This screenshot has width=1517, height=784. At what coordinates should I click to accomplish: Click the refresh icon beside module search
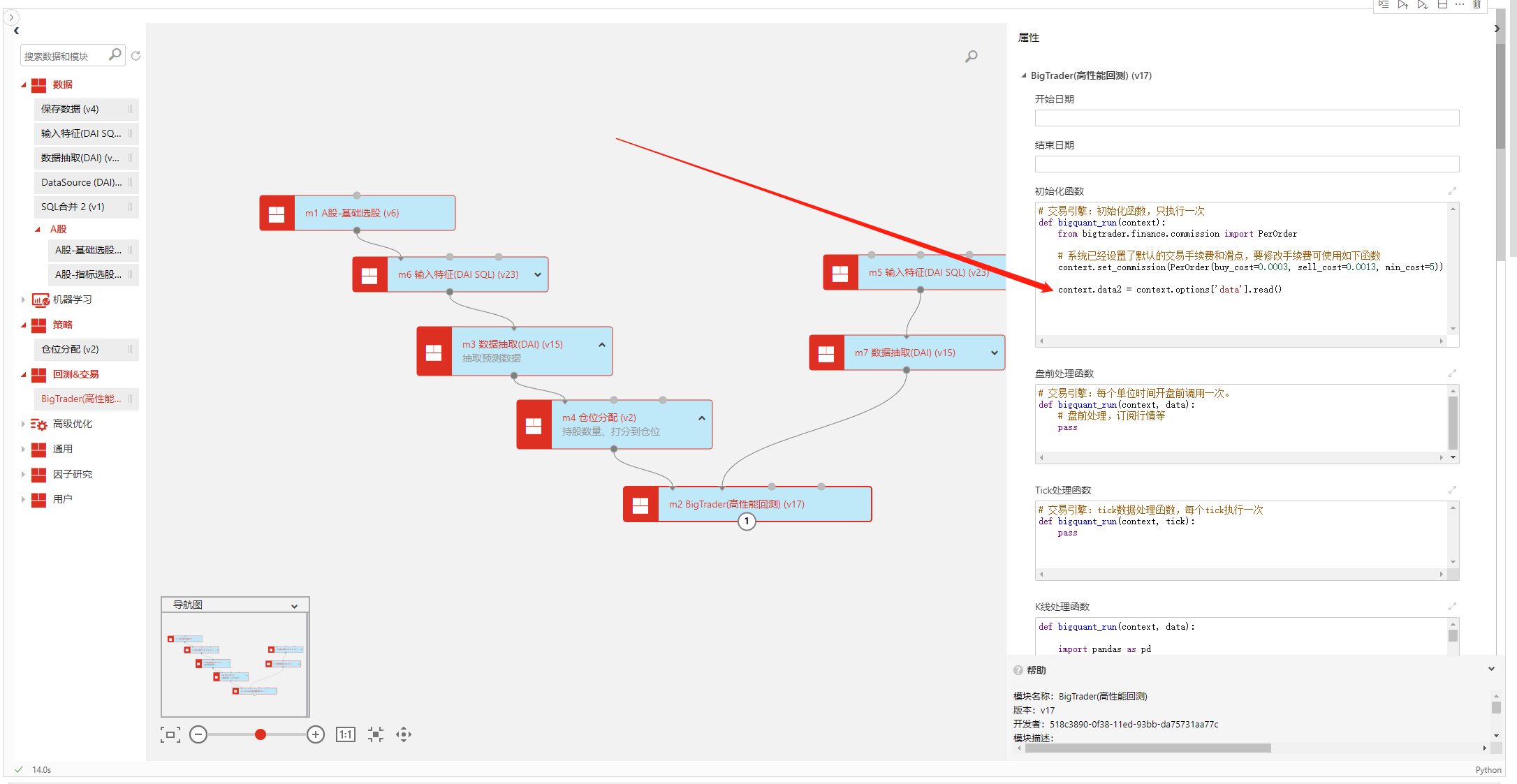pyautogui.click(x=136, y=56)
